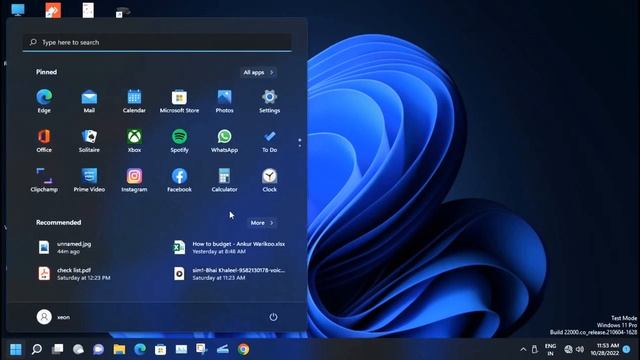
Task: Open network settings tray icon
Action: (x=568, y=349)
